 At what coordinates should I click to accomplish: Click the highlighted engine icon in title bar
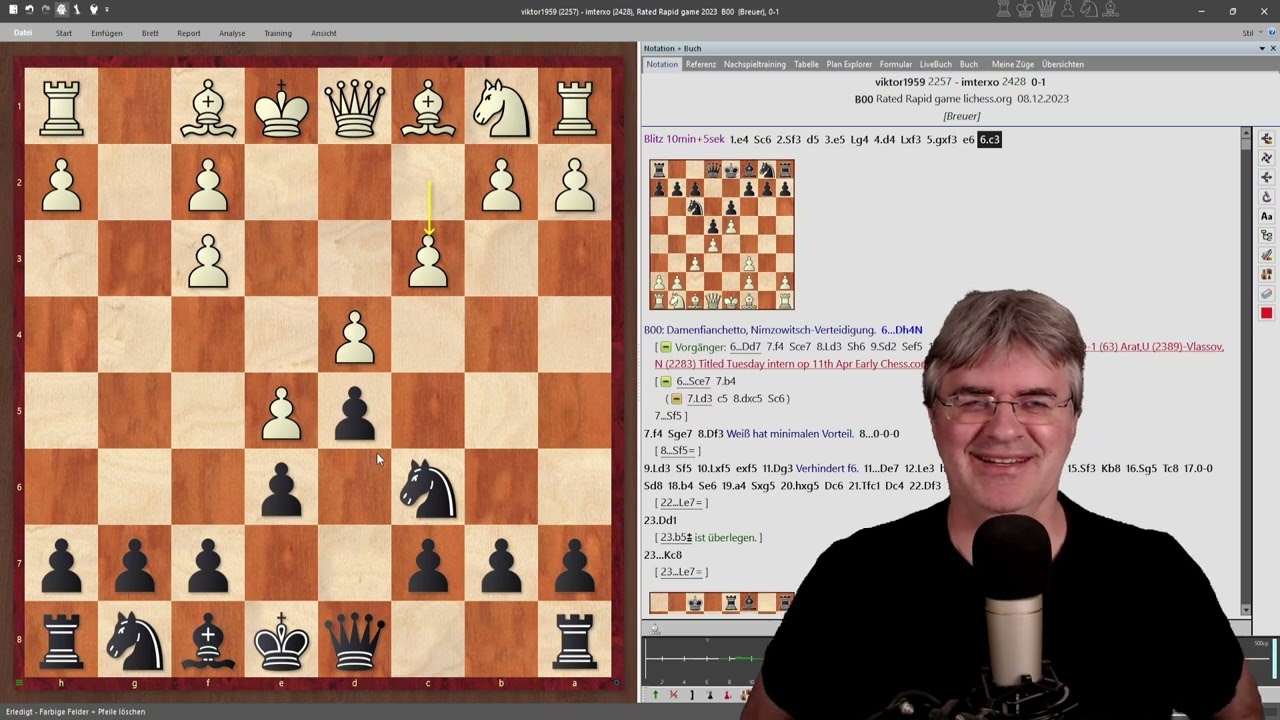(62, 10)
